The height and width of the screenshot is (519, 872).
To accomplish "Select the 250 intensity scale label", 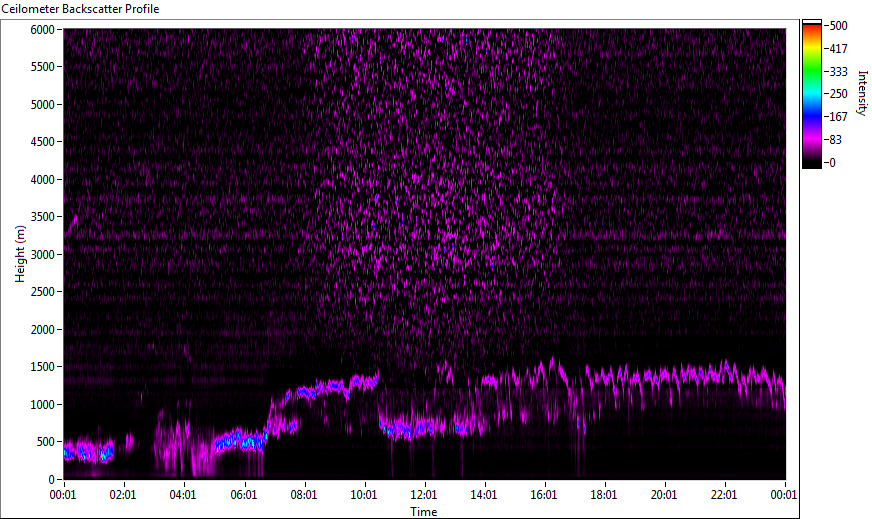I will pyautogui.click(x=838, y=94).
